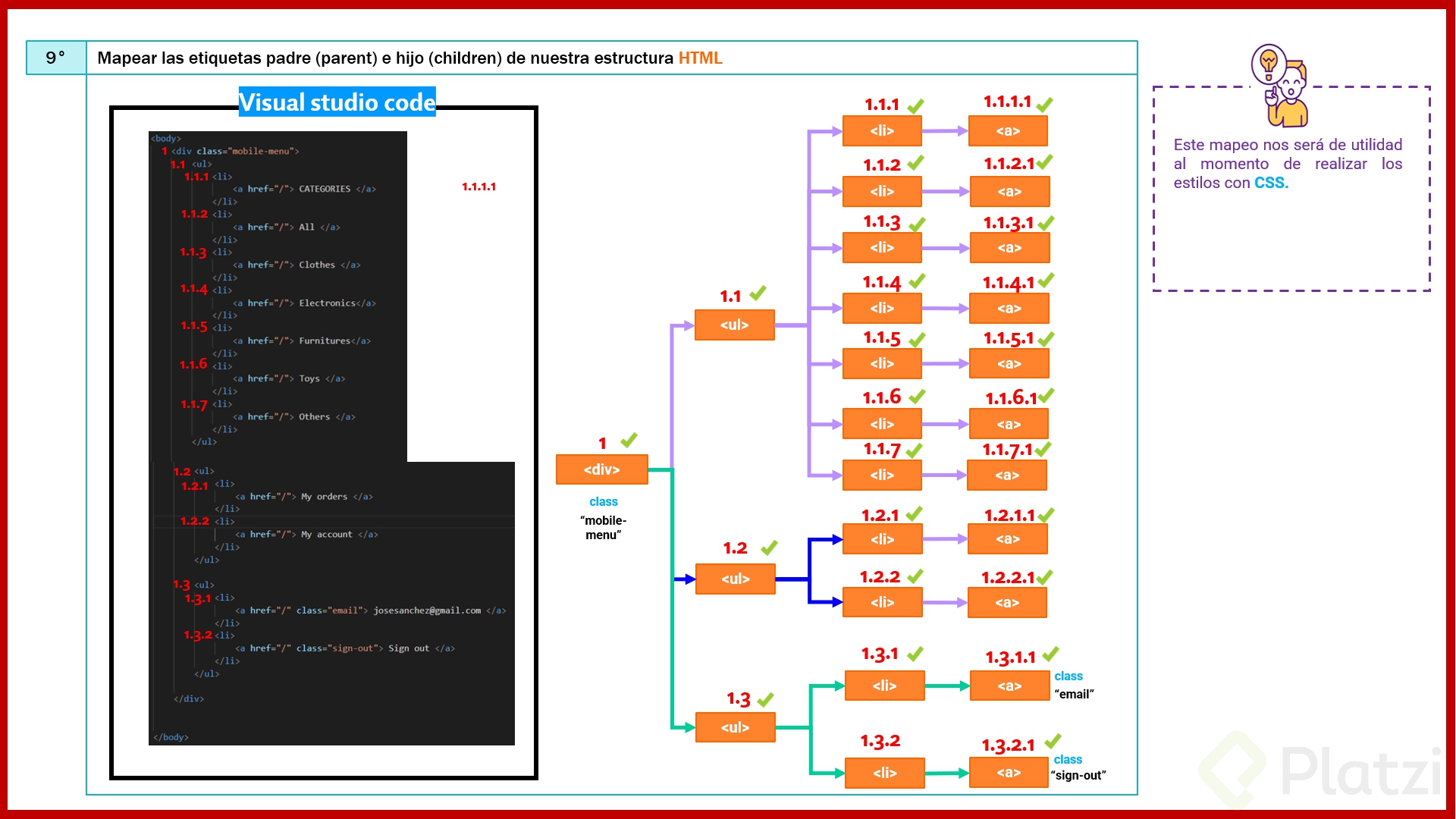This screenshot has height=819, width=1456.
Task: Select the <li> node labeled 1.1.3
Action: tap(882, 247)
